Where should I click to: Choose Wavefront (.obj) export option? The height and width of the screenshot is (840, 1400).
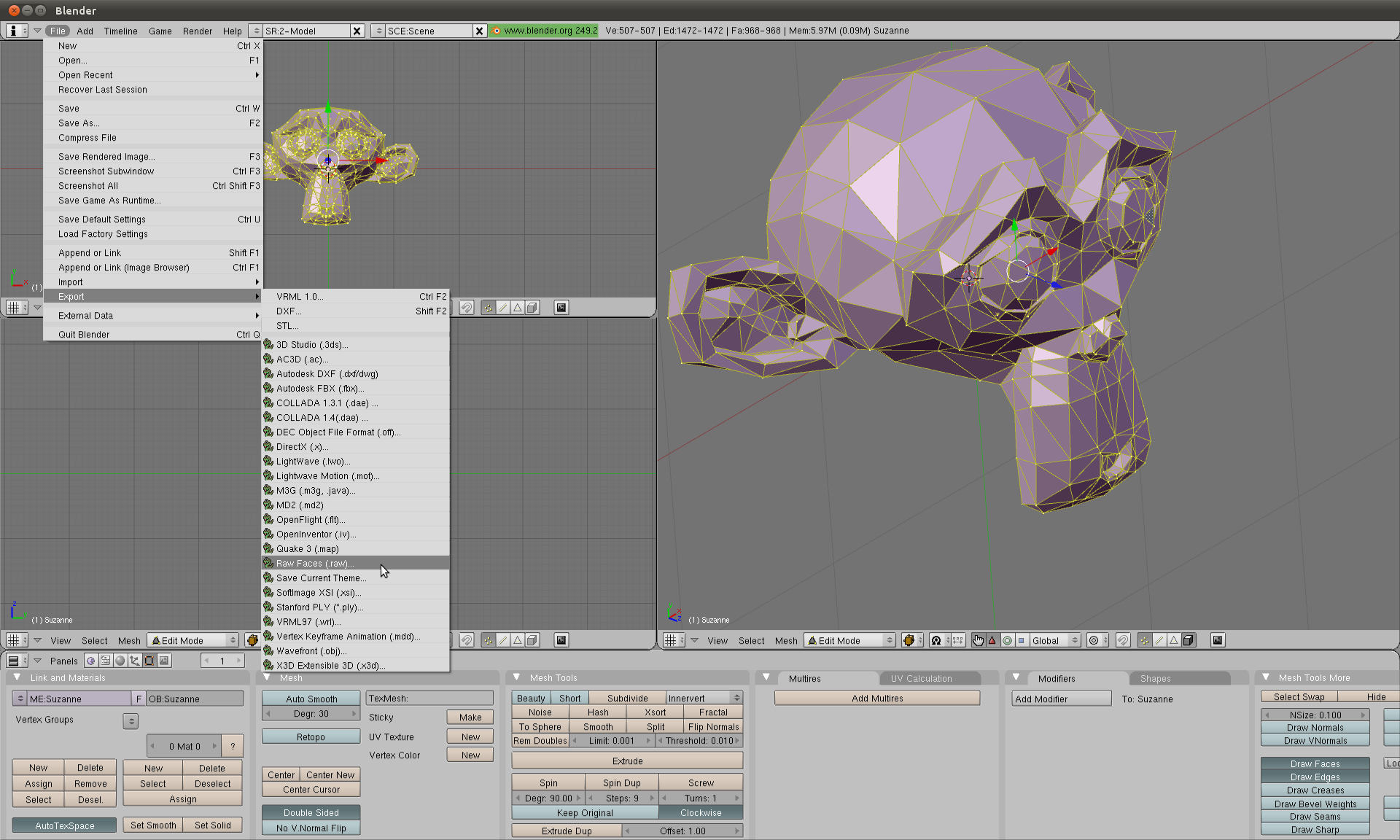click(x=356, y=651)
